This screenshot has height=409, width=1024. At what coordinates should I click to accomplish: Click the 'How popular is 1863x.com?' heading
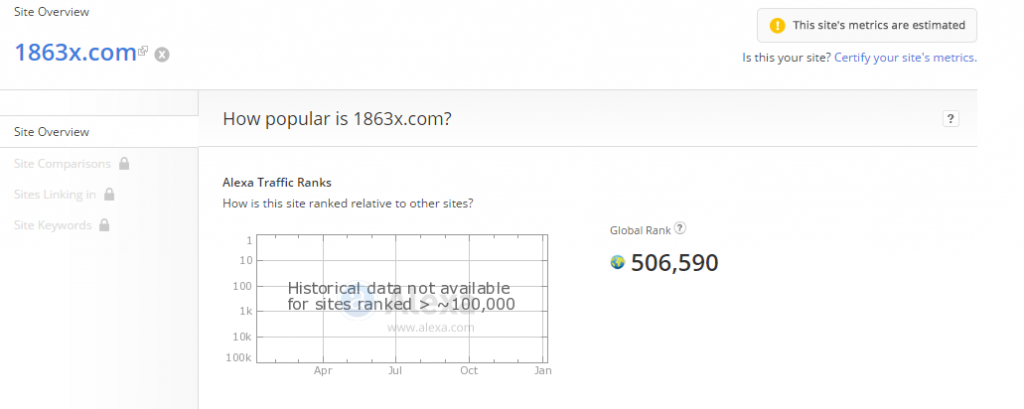point(337,119)
